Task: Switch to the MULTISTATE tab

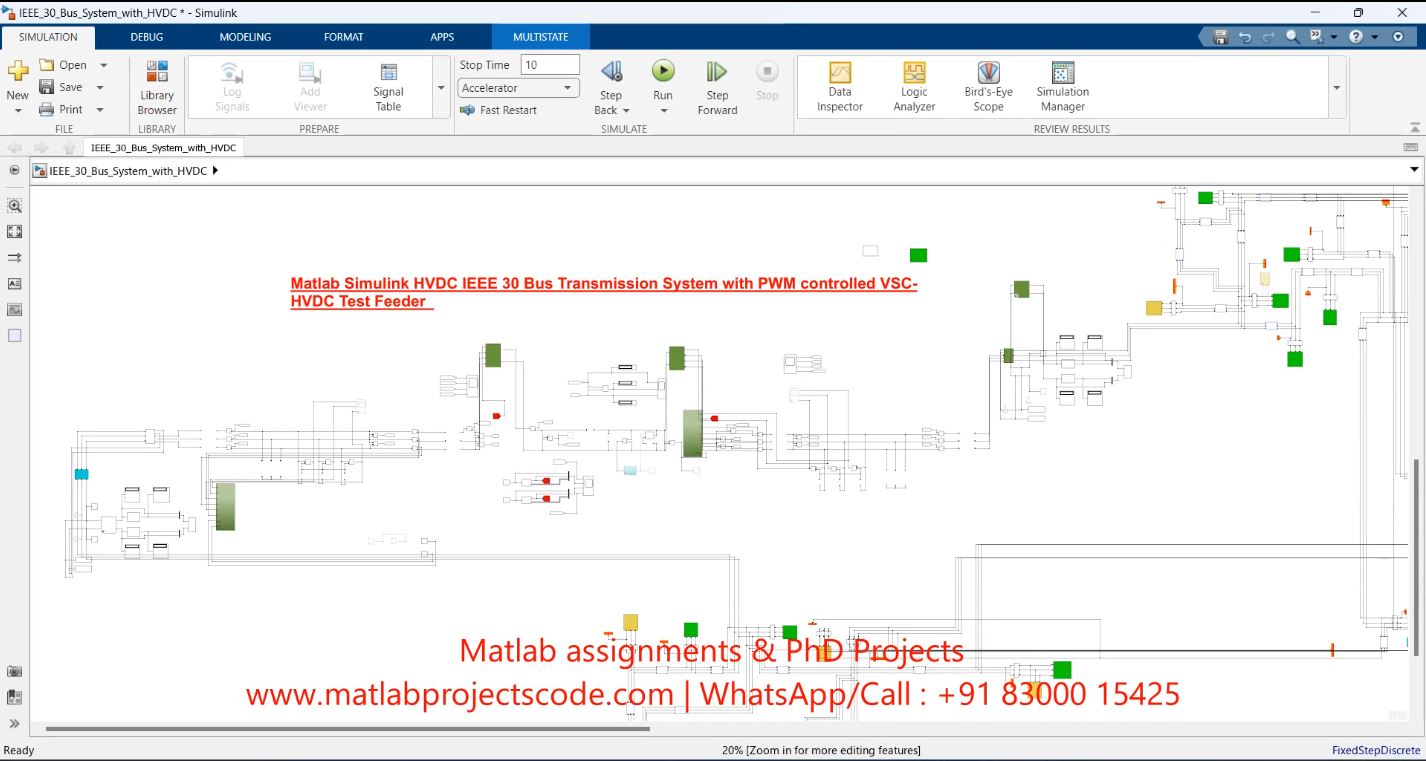Action: pos(540,37)
